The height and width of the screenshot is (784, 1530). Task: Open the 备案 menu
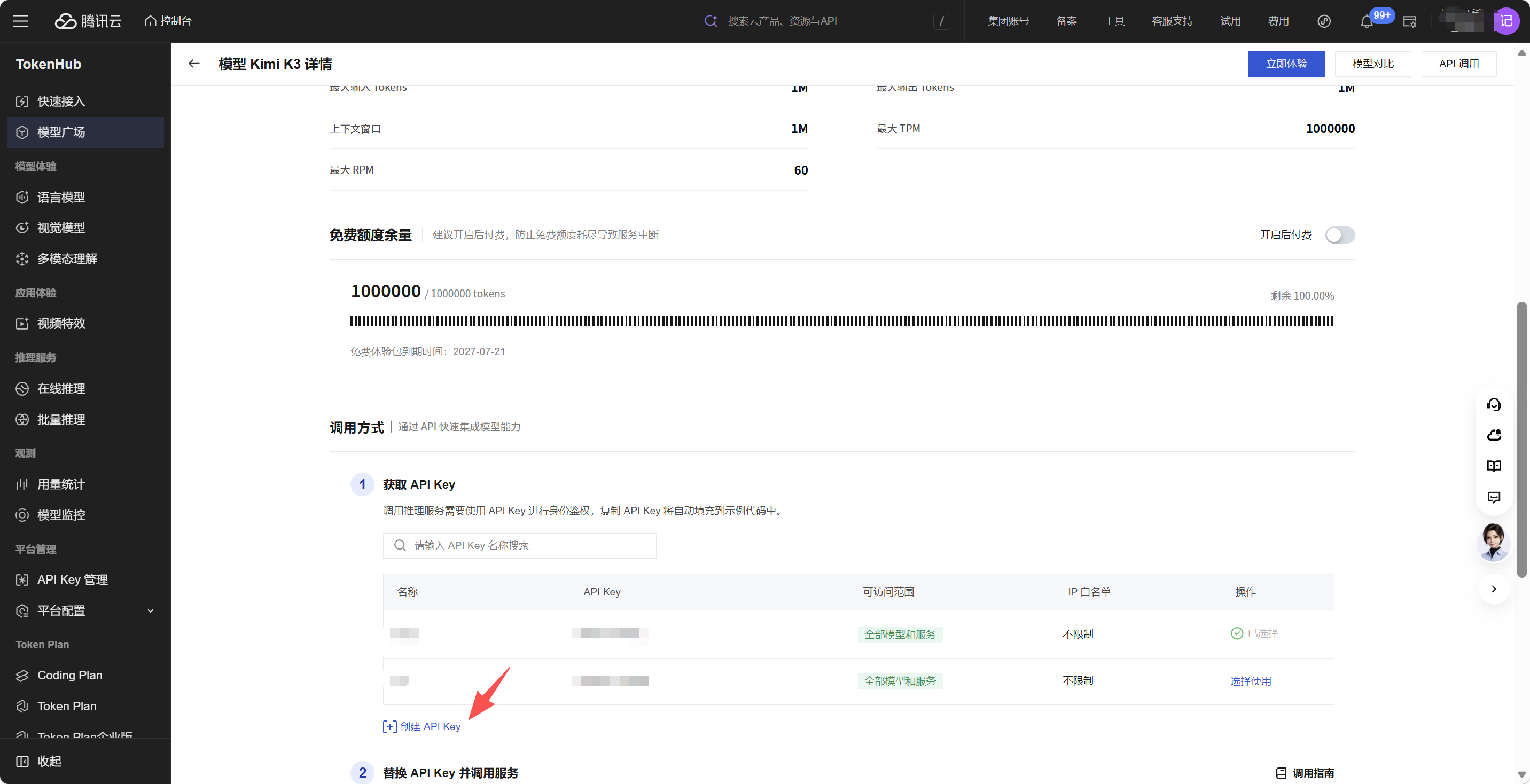click(x=1066, y=21)
